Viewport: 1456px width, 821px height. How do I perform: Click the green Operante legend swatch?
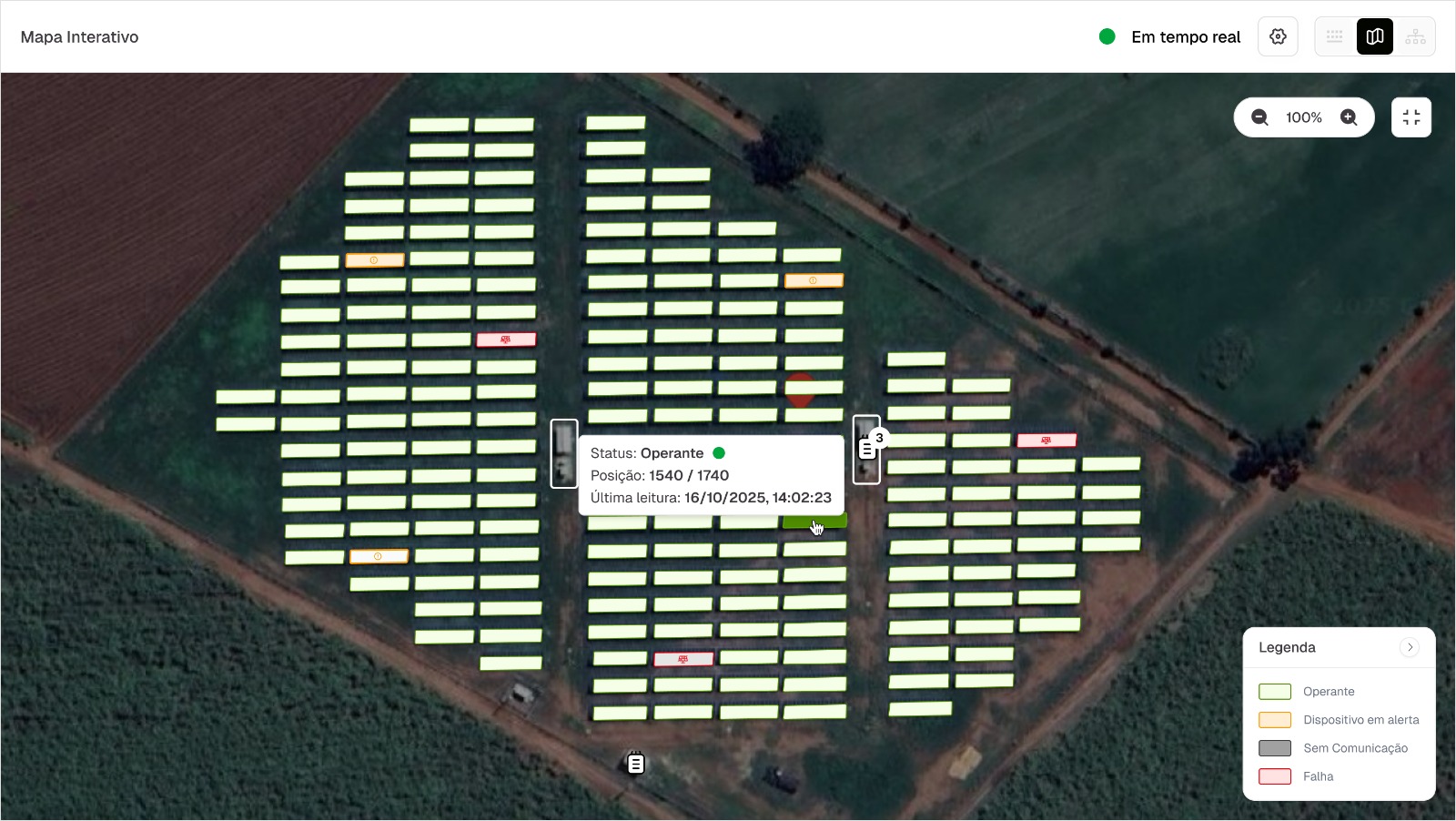1274,692
